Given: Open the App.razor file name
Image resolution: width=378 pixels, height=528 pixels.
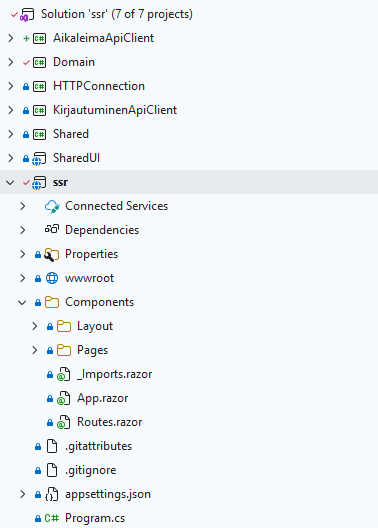Looking at the screenshot, I should pos(103,398).
